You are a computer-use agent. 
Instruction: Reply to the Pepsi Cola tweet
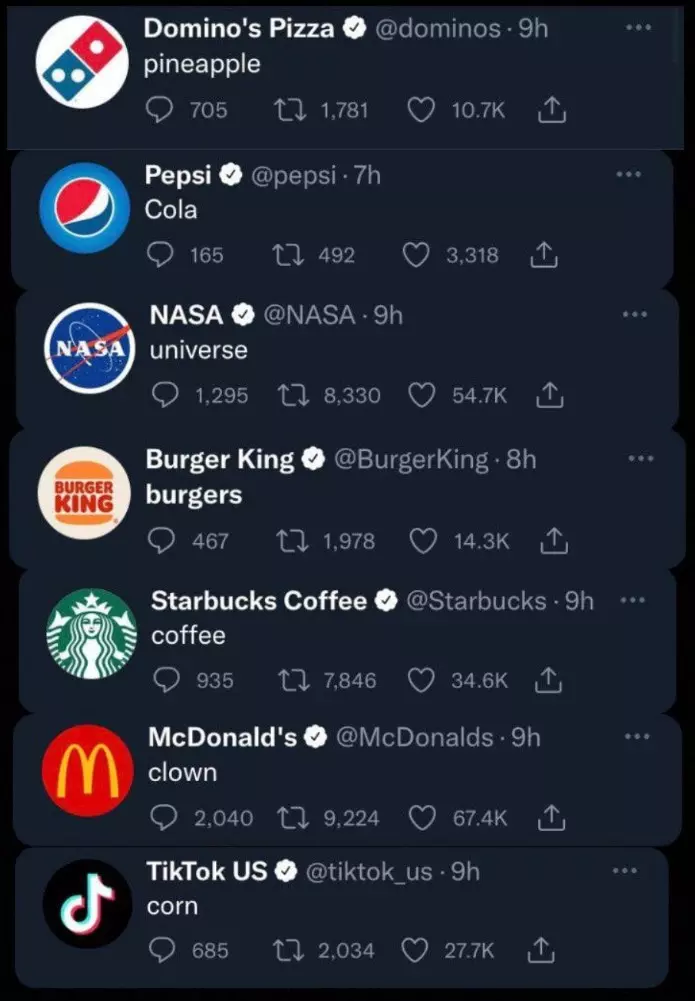coord(160,255)
